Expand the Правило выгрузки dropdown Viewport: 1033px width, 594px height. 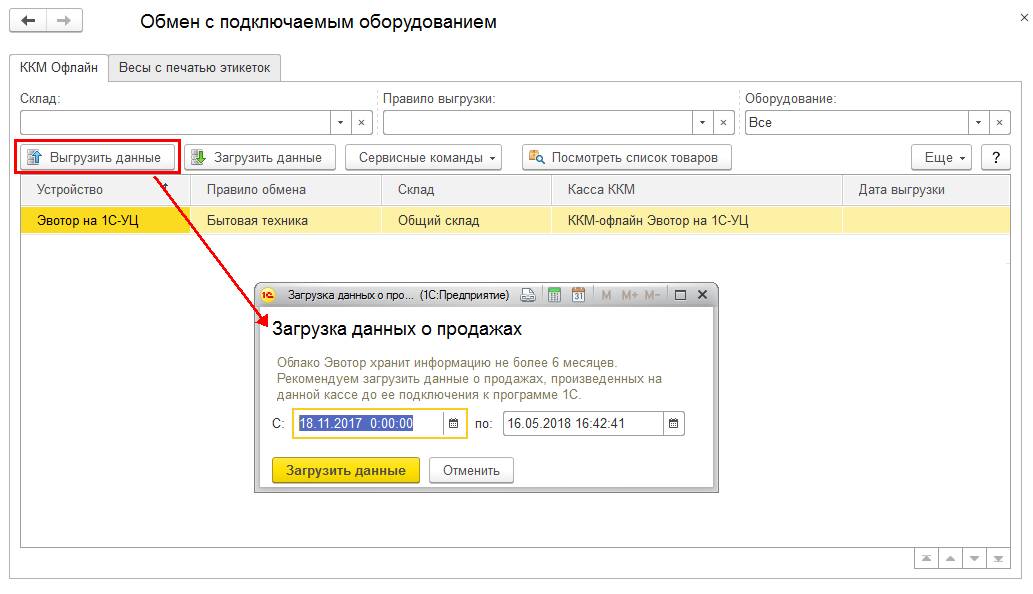[x=702, y=122]
